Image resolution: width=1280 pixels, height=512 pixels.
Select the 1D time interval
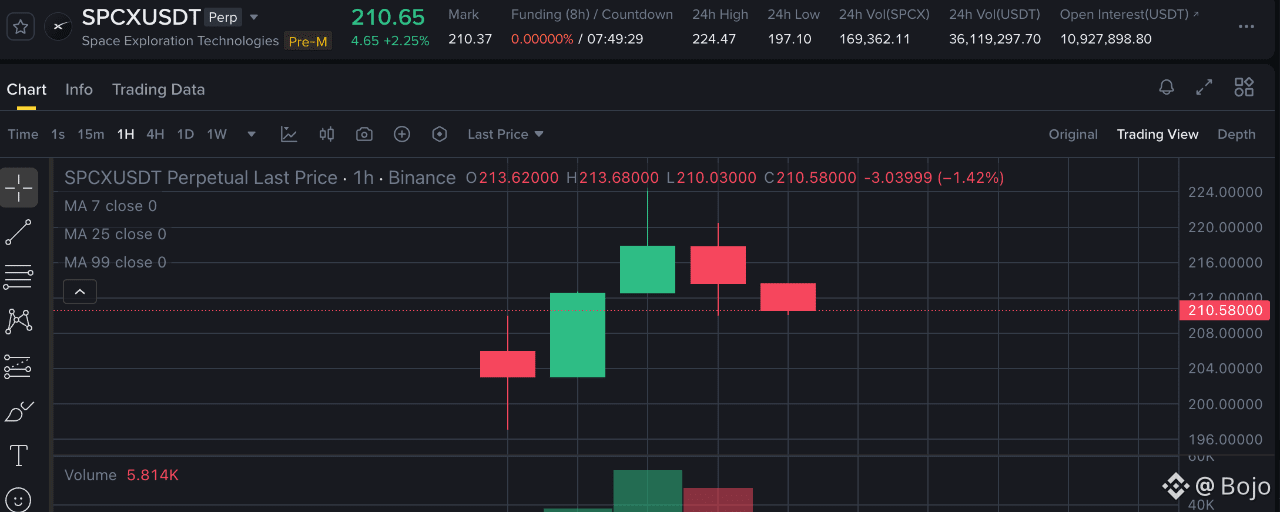(x=185, y=134)
